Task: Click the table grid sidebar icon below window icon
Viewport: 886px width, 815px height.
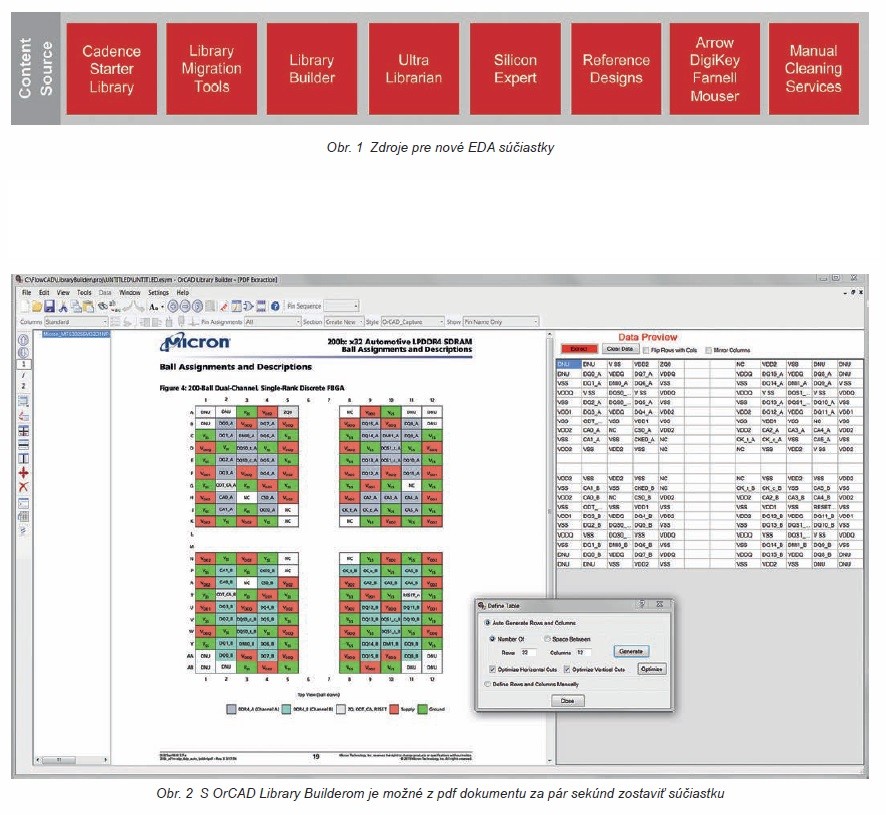Action: click(x=23, y=516)
